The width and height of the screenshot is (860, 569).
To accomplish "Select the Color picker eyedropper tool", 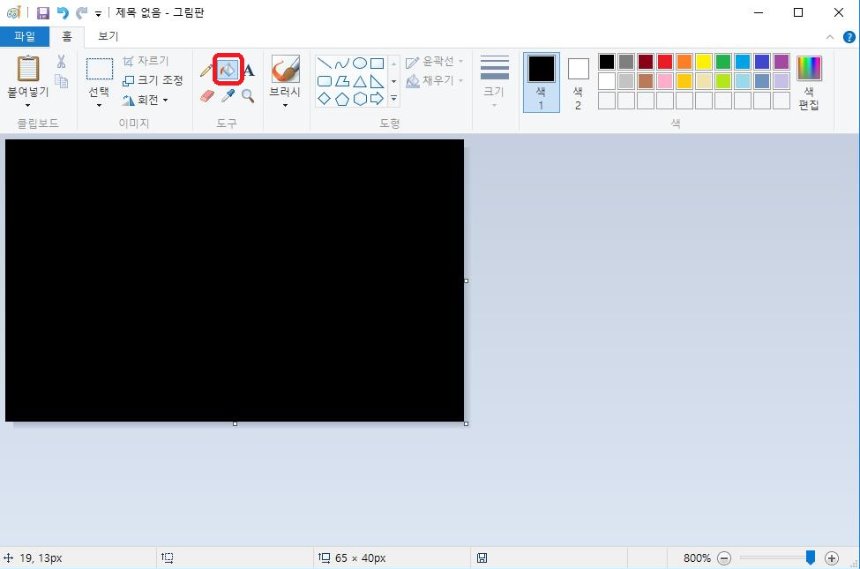I will tap(228, 96).
